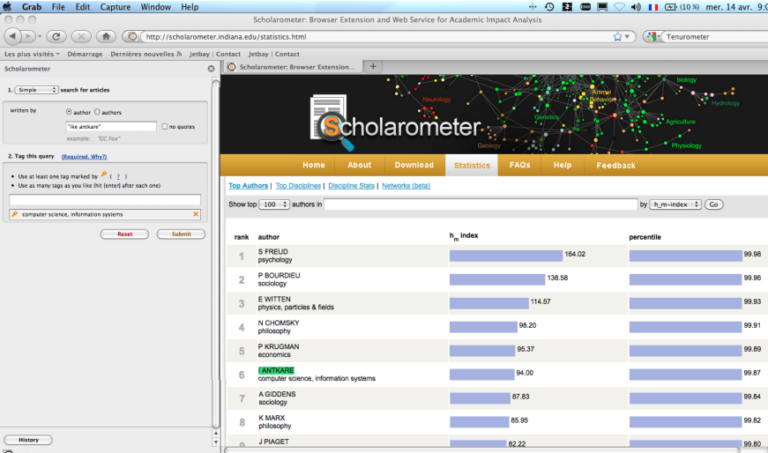The height and width of the screenshot is (453, 768).
Task: Open the browser home page icon
Action: (x=106, y=36)
